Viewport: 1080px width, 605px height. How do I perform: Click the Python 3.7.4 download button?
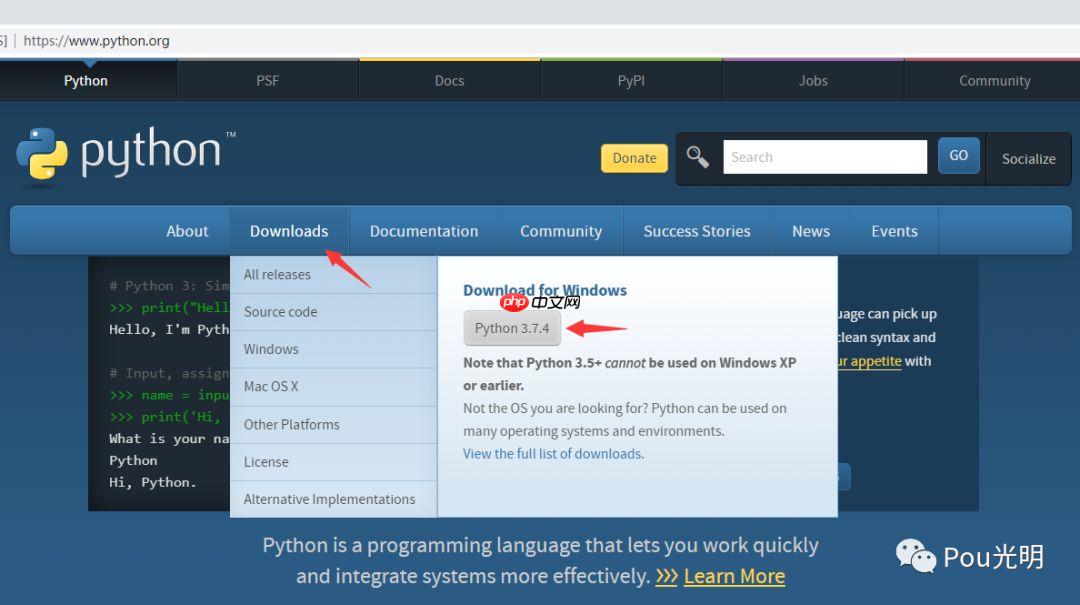coord(511,327)
